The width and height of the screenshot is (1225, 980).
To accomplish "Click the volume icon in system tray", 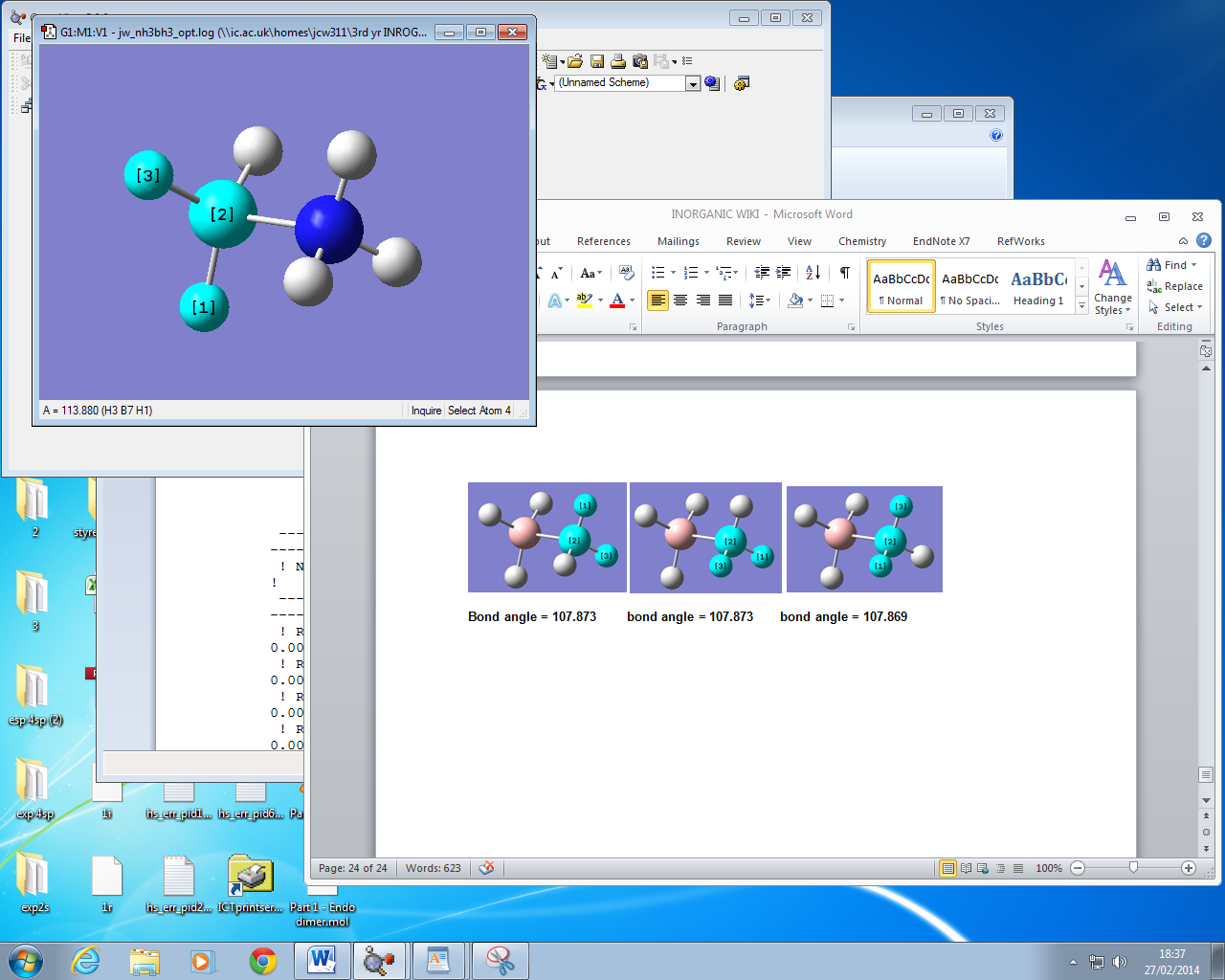I will (x=1120, y=962).
